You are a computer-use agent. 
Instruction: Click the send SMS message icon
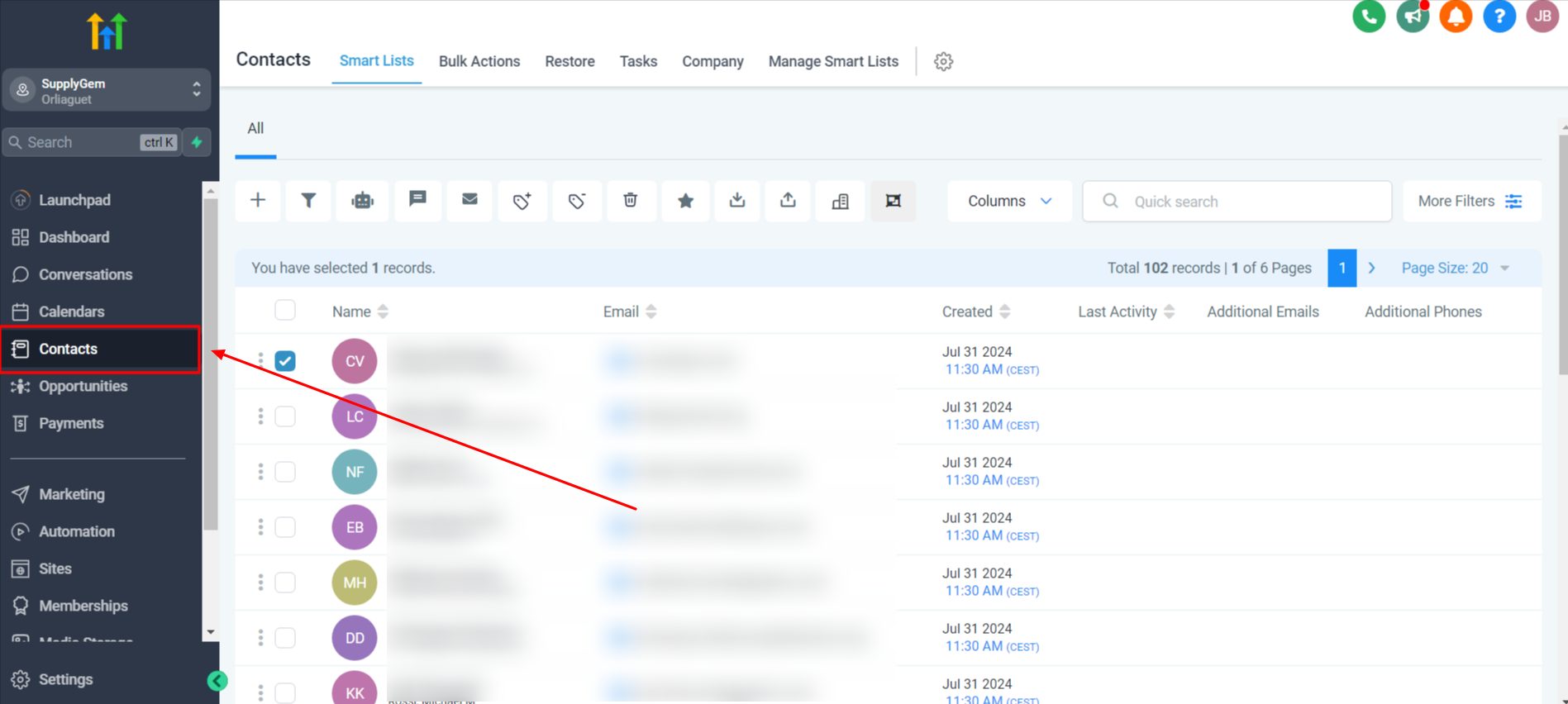coord(418,201)
